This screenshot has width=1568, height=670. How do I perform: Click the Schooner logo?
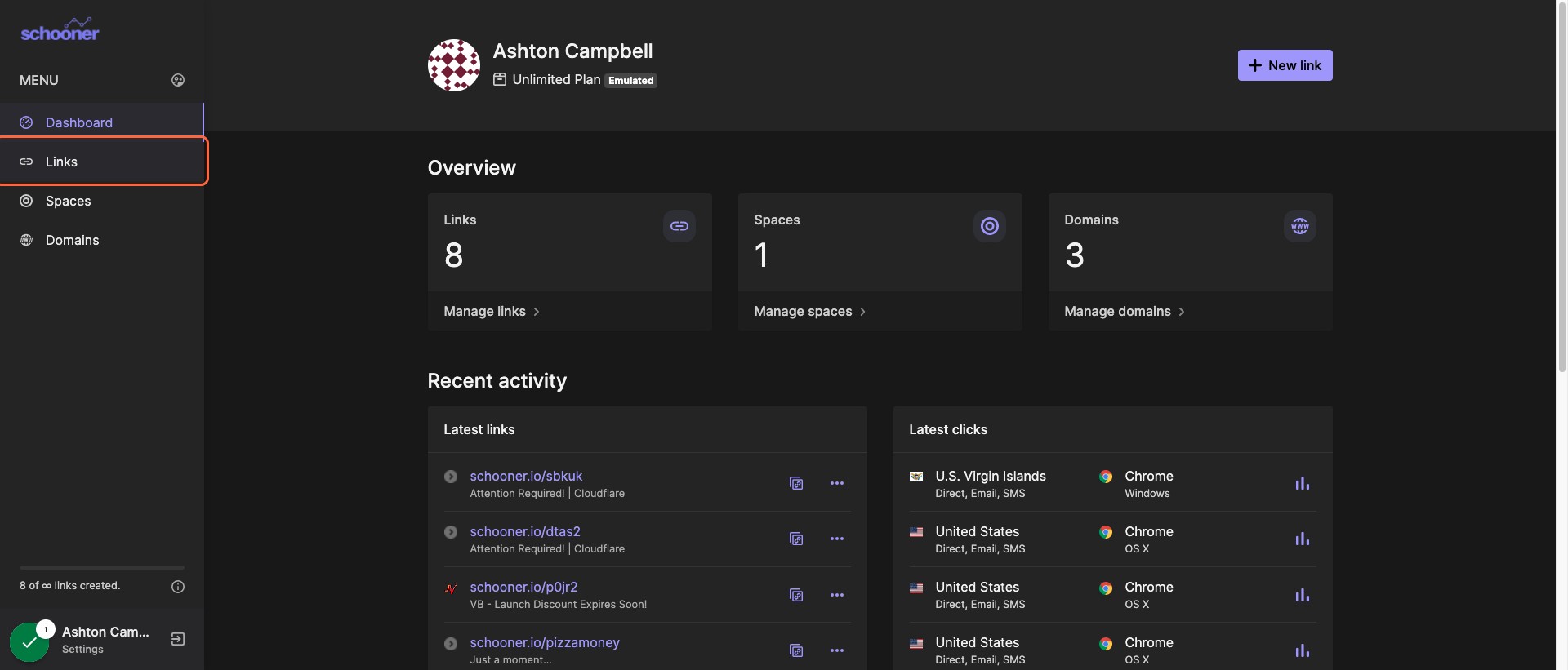click(x=60, y=30)
